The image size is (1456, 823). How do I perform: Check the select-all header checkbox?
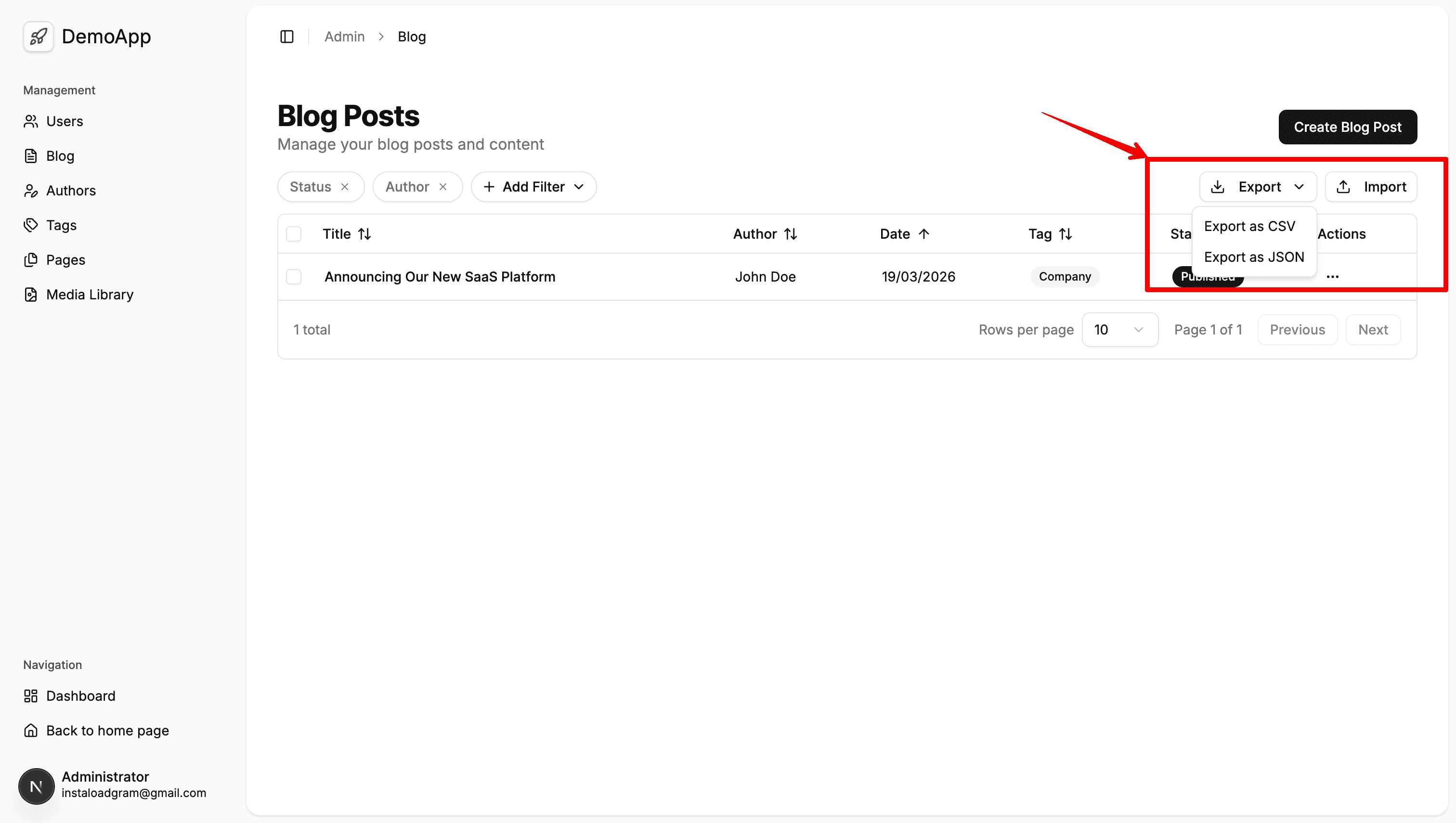click(x=294, y=234)
